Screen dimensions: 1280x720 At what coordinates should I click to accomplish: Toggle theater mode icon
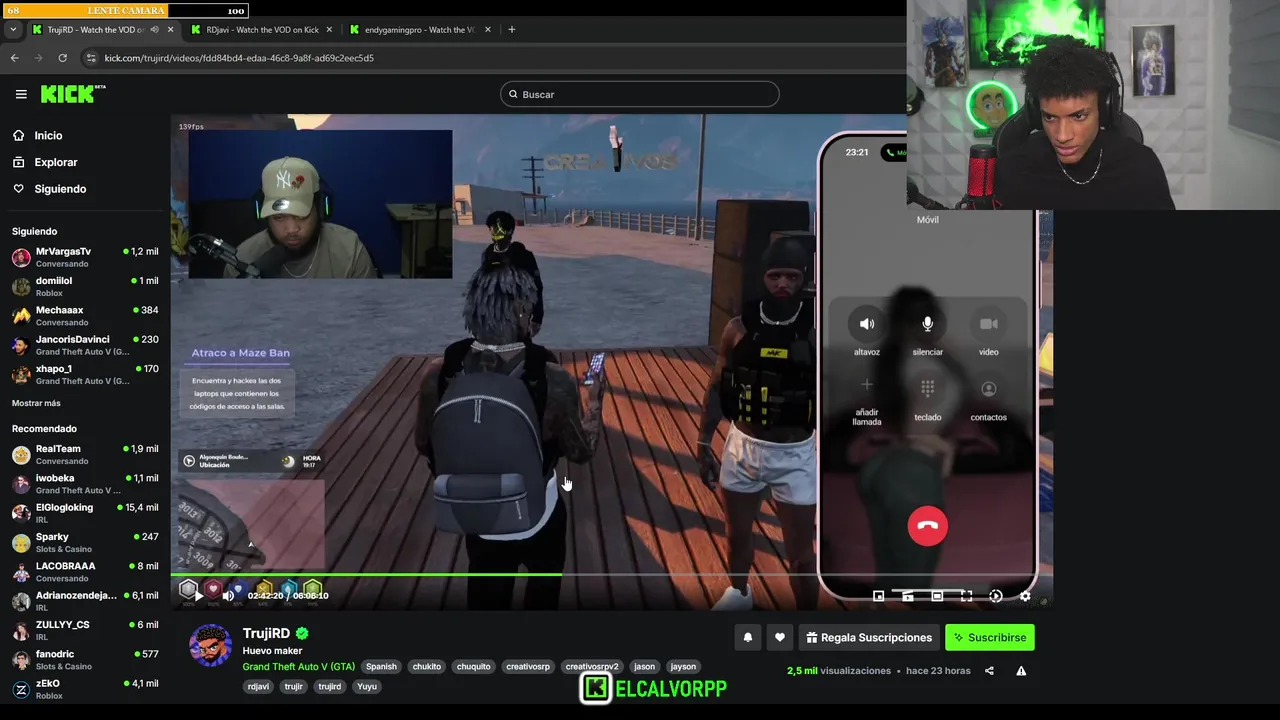937,596
